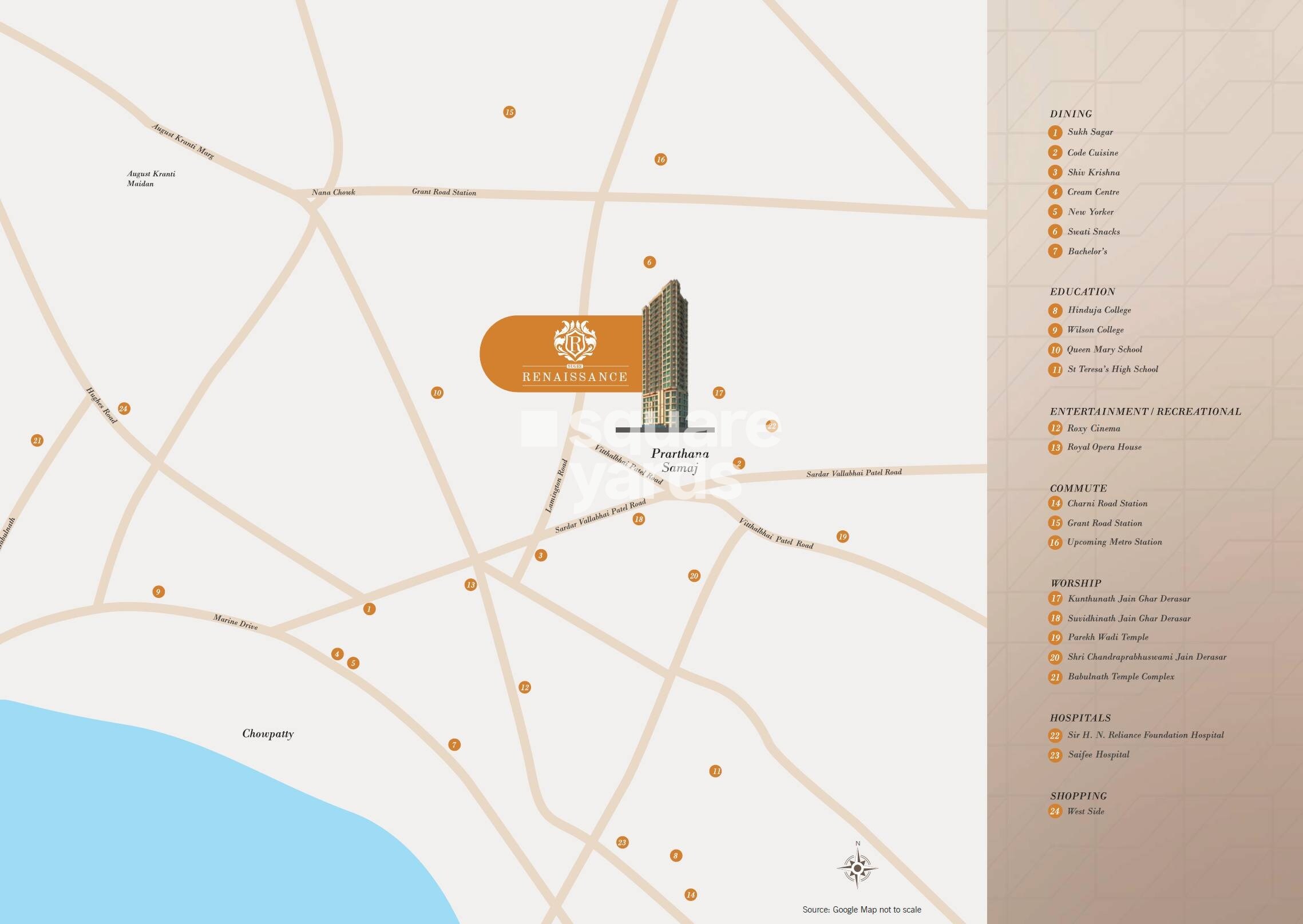Click the Prarthana Samaj location label
1303x924 pixels.
coord(680,461)
